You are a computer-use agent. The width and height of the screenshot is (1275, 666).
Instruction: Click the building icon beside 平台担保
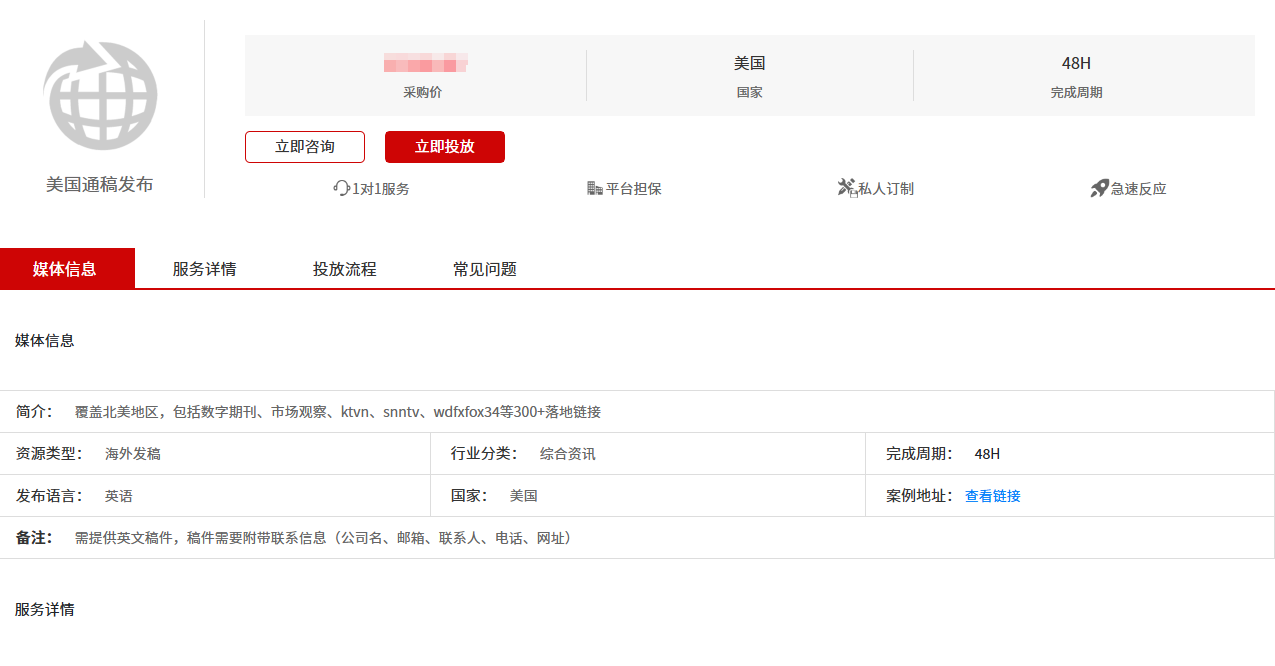point(595,188)
